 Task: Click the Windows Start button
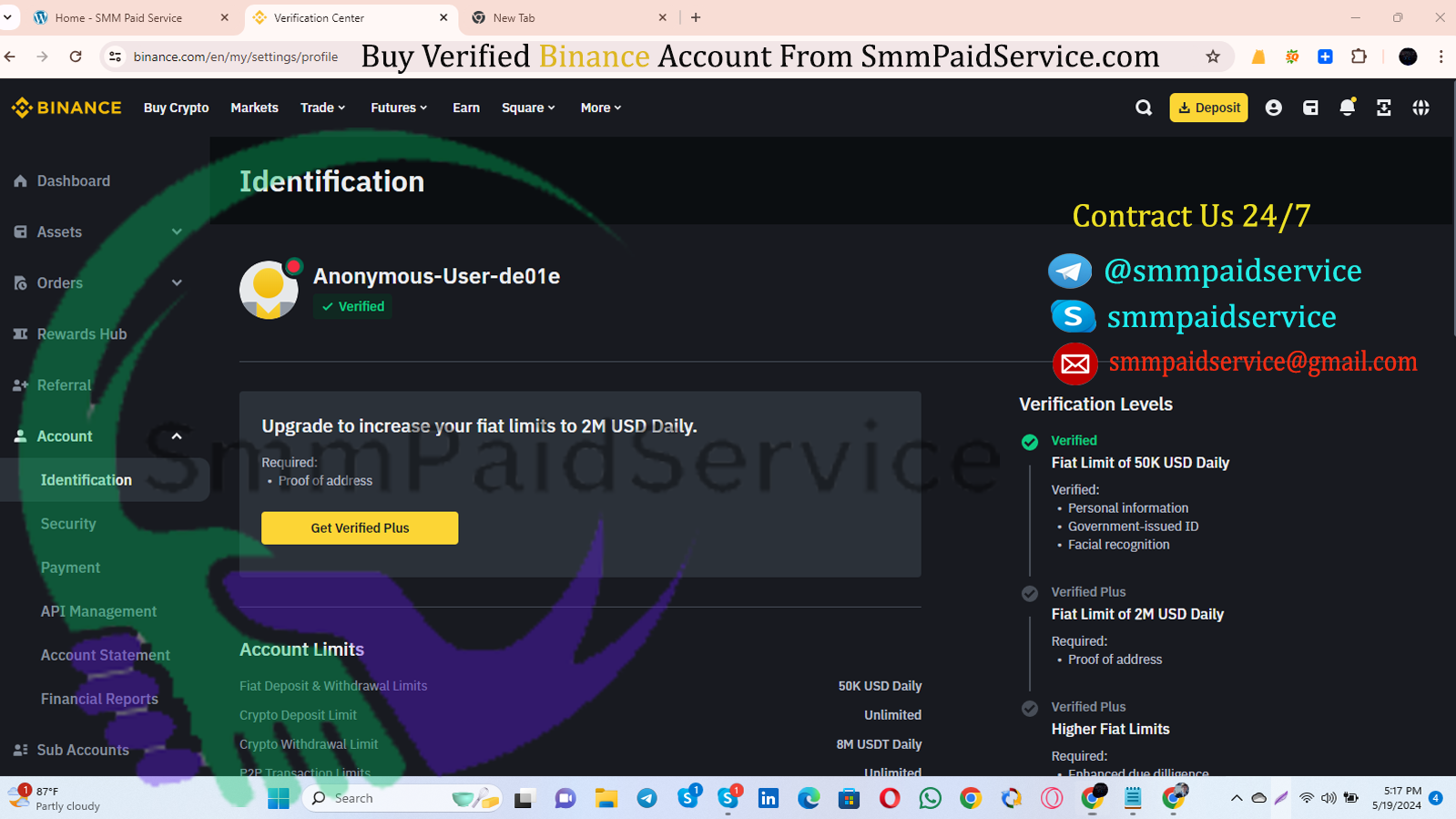(x=279, y=799)
